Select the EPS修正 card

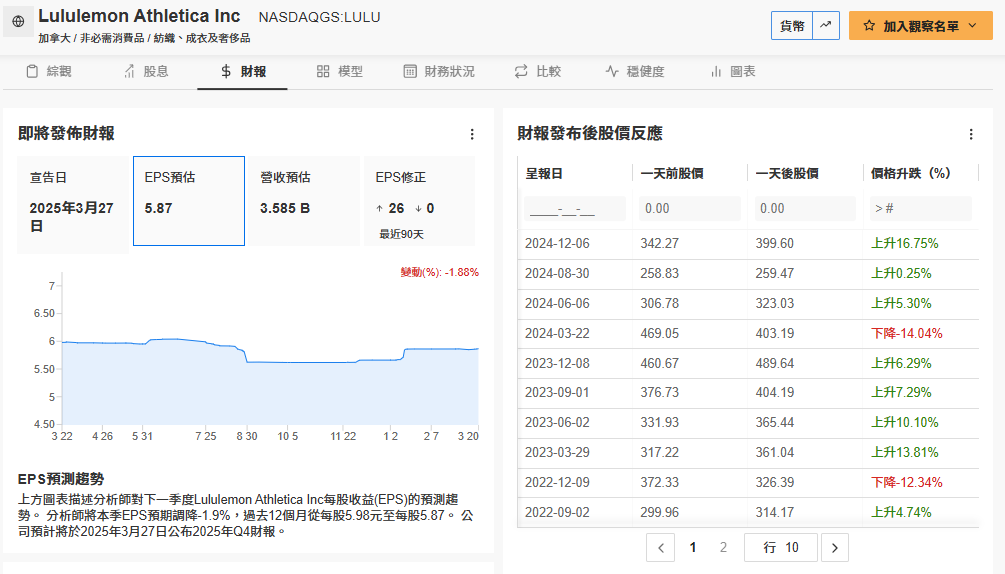(x=420, y=201)
